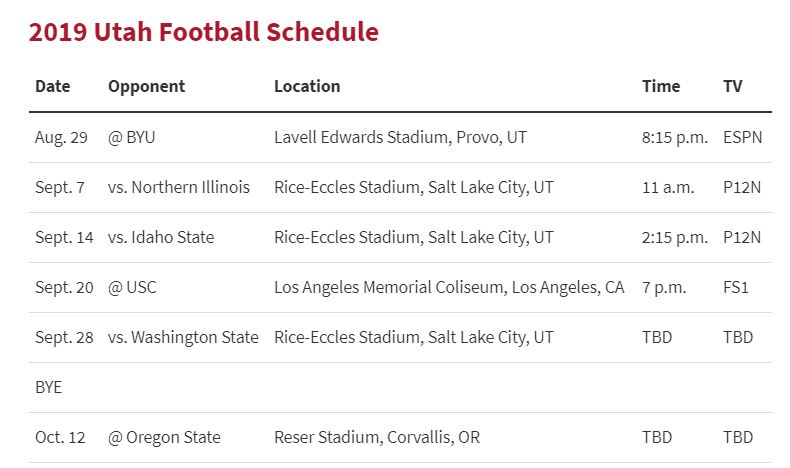Image resolution: width=790 pixels, height=468 pixels.
Task: Click the BYE week row
Action: [400, 387]
